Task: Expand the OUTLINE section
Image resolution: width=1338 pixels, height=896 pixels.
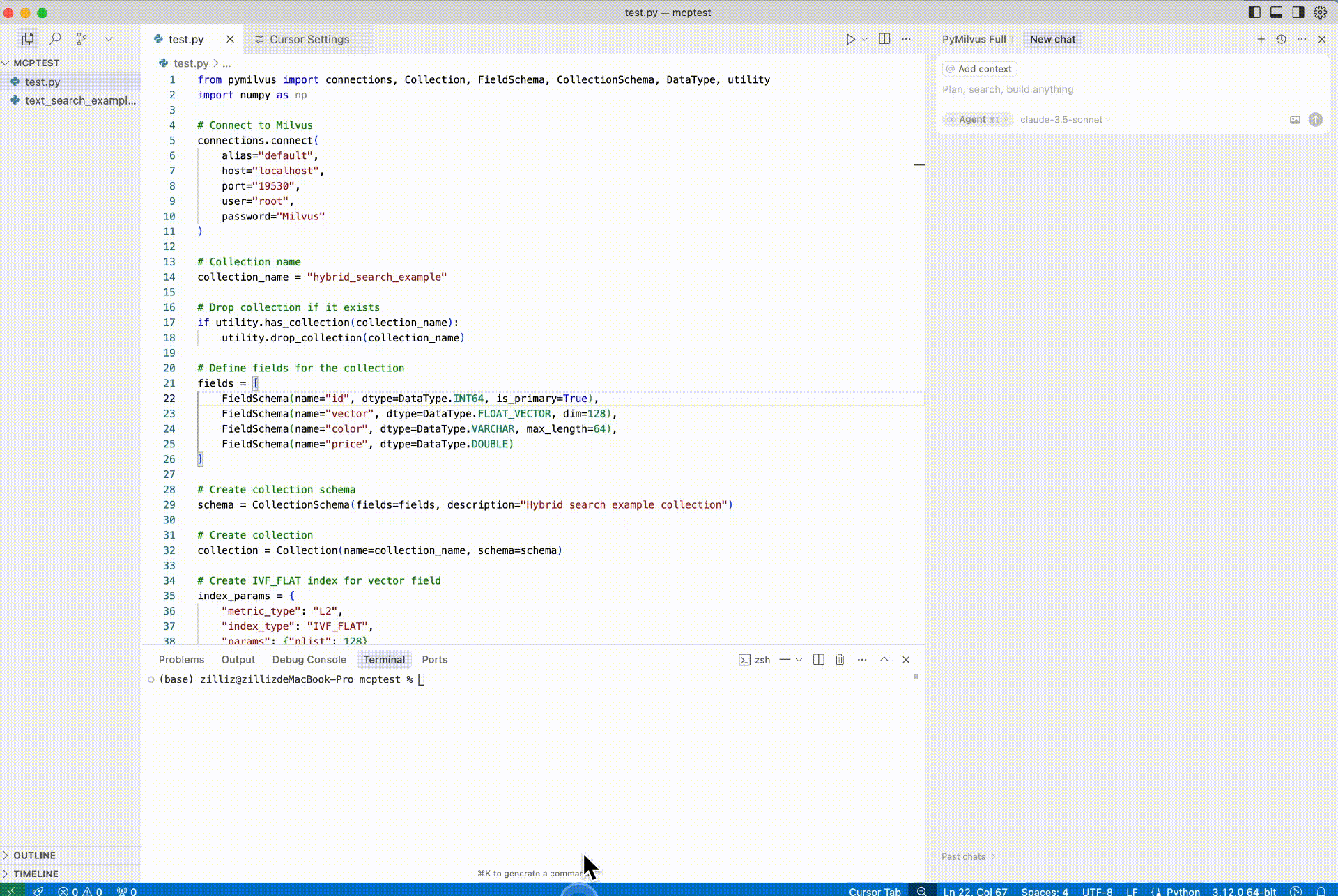Action: [x=33, y=855]
